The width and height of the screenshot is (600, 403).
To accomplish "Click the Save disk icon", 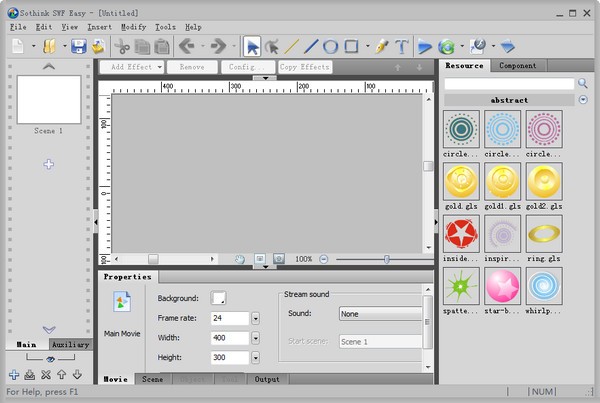I will click(77, 46).
